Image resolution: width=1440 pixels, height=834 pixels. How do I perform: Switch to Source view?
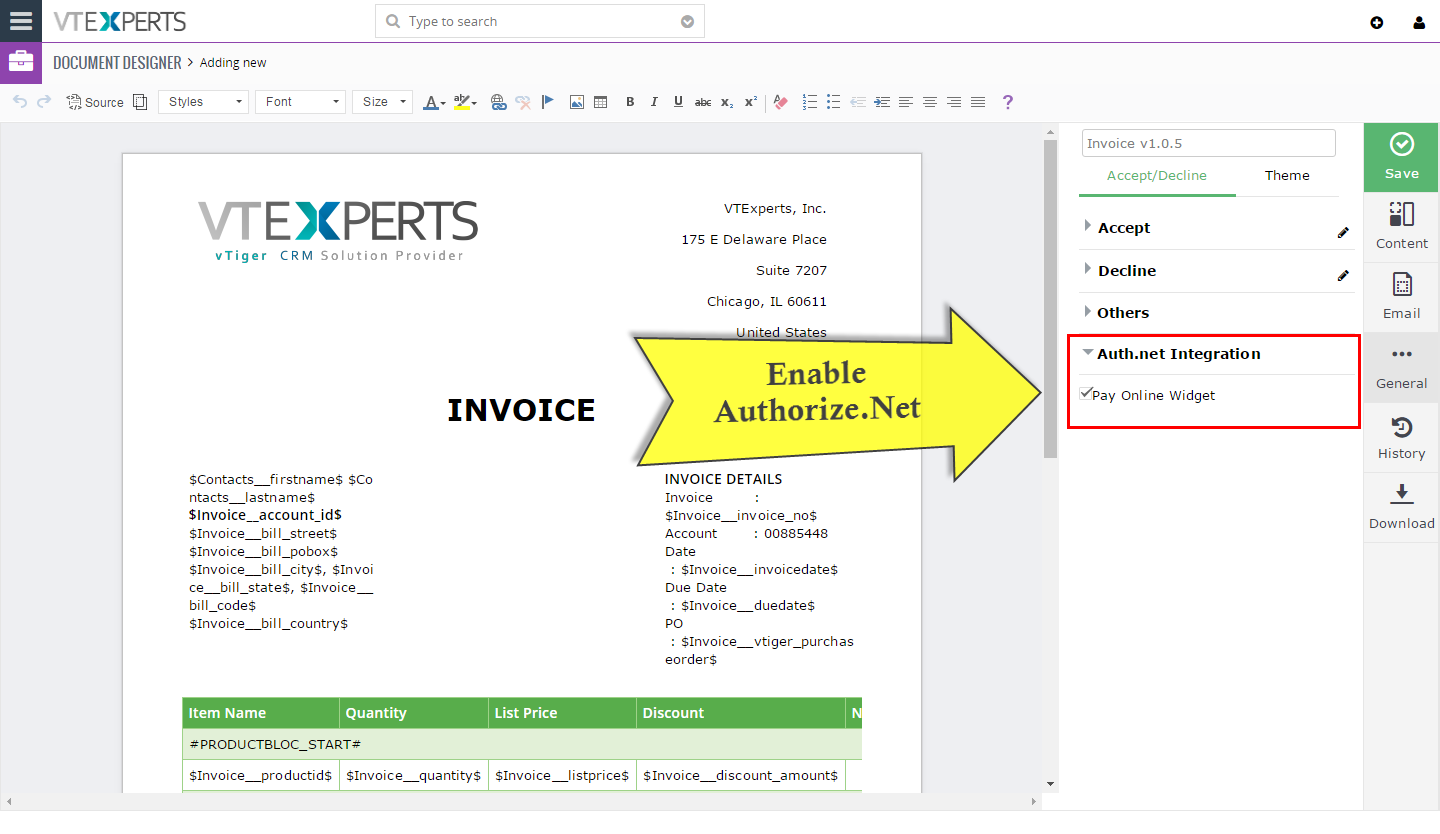tap(95, 102)
